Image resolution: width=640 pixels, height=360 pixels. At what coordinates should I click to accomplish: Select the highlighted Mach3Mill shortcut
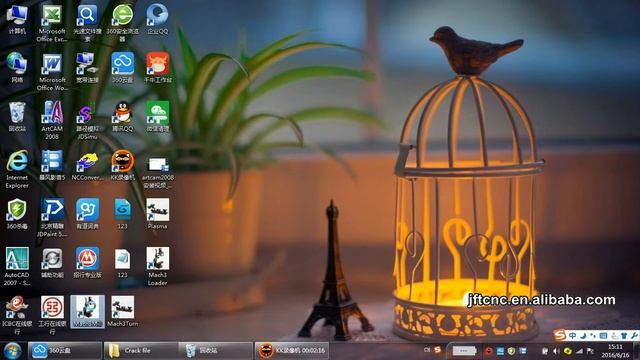click(87, 311)
